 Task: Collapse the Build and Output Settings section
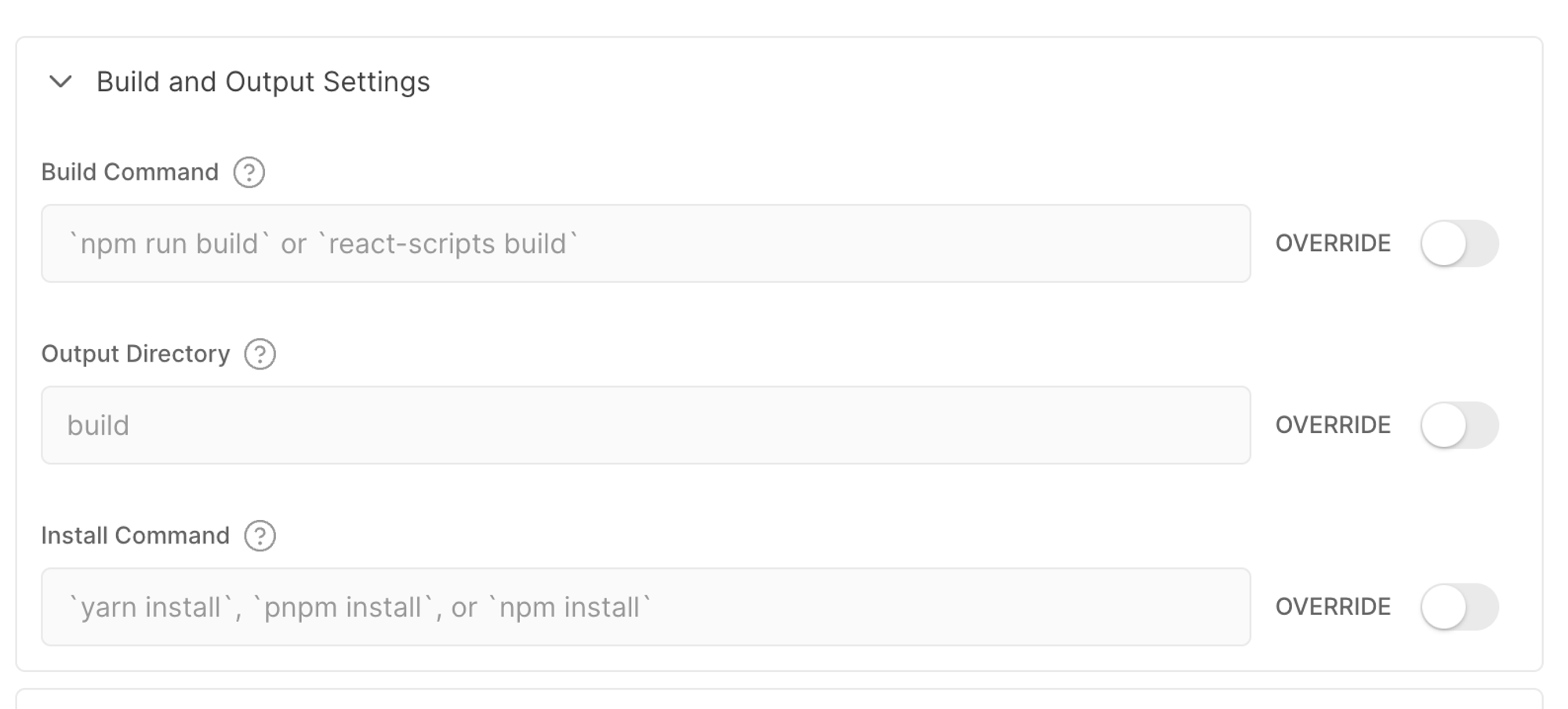pyautogui.click(x=60, y=82)
